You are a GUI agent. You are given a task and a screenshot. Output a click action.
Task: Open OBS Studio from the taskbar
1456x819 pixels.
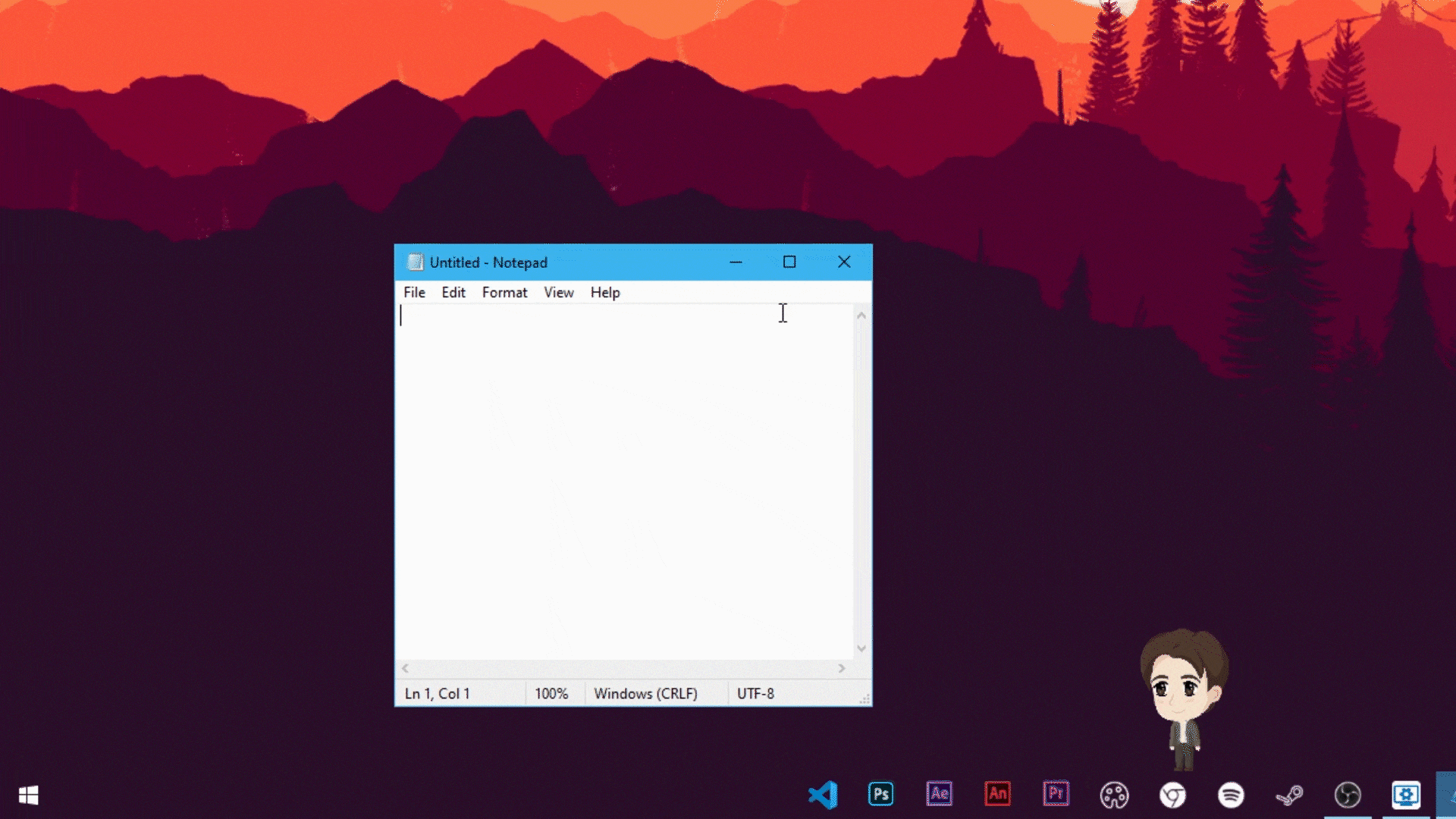tap(1348, 795)
